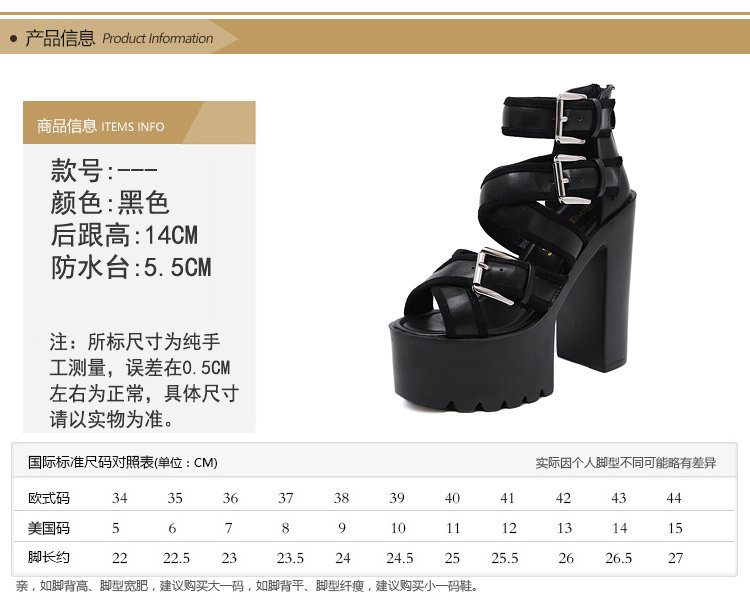Click US size 6 cell

click(172, 528)
